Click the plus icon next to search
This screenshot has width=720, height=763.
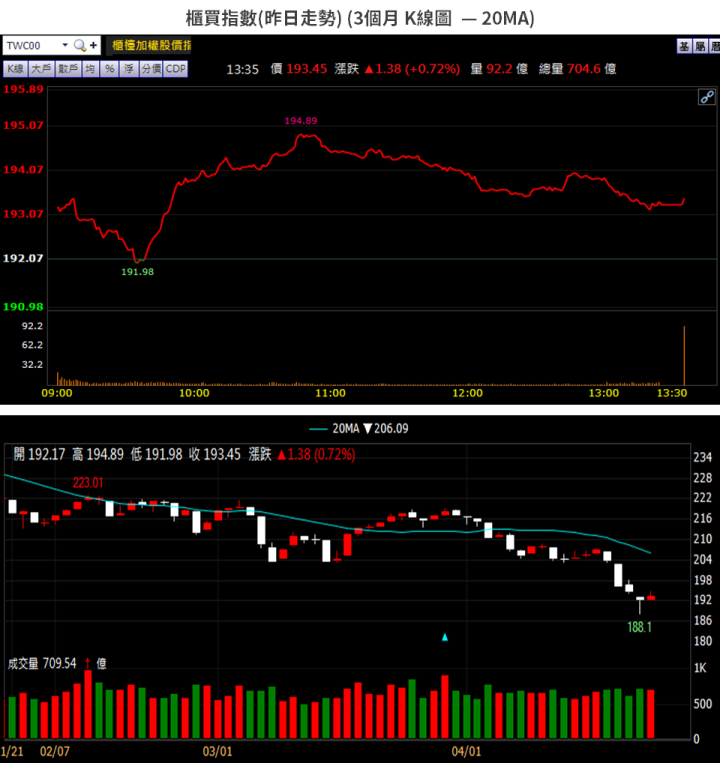coord(93,46)
